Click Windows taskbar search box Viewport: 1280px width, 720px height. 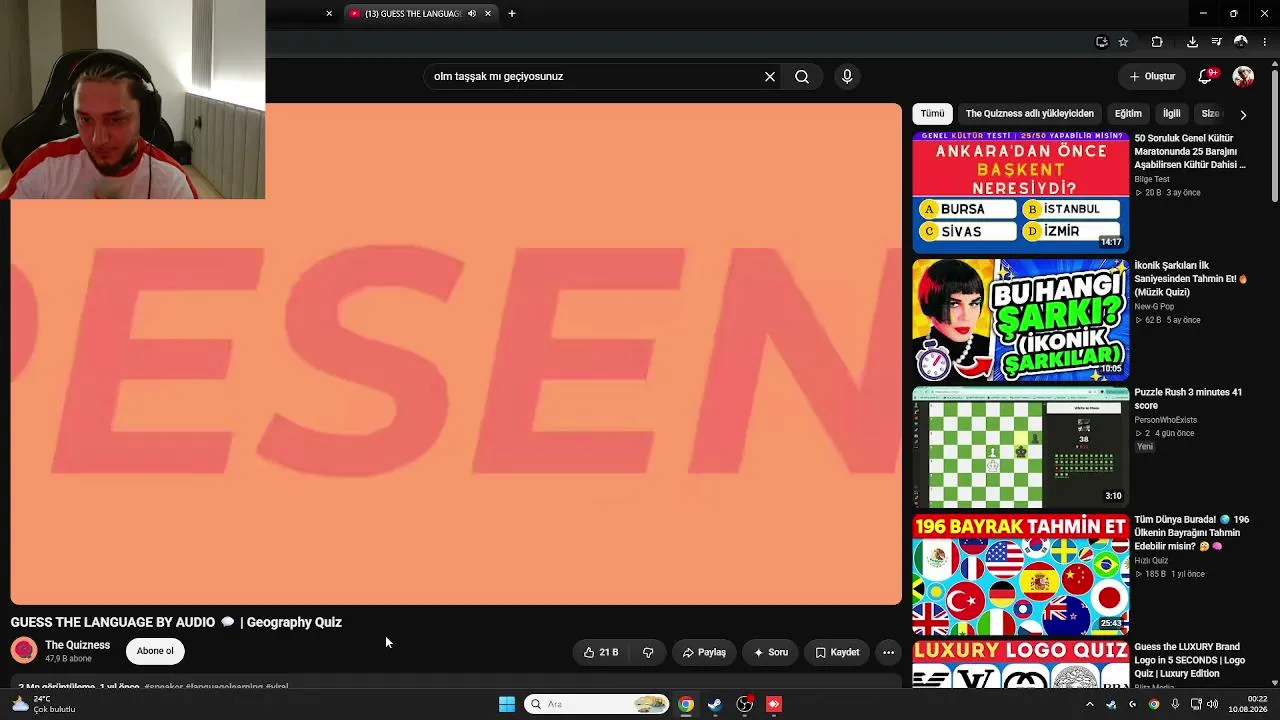point(597,704)
